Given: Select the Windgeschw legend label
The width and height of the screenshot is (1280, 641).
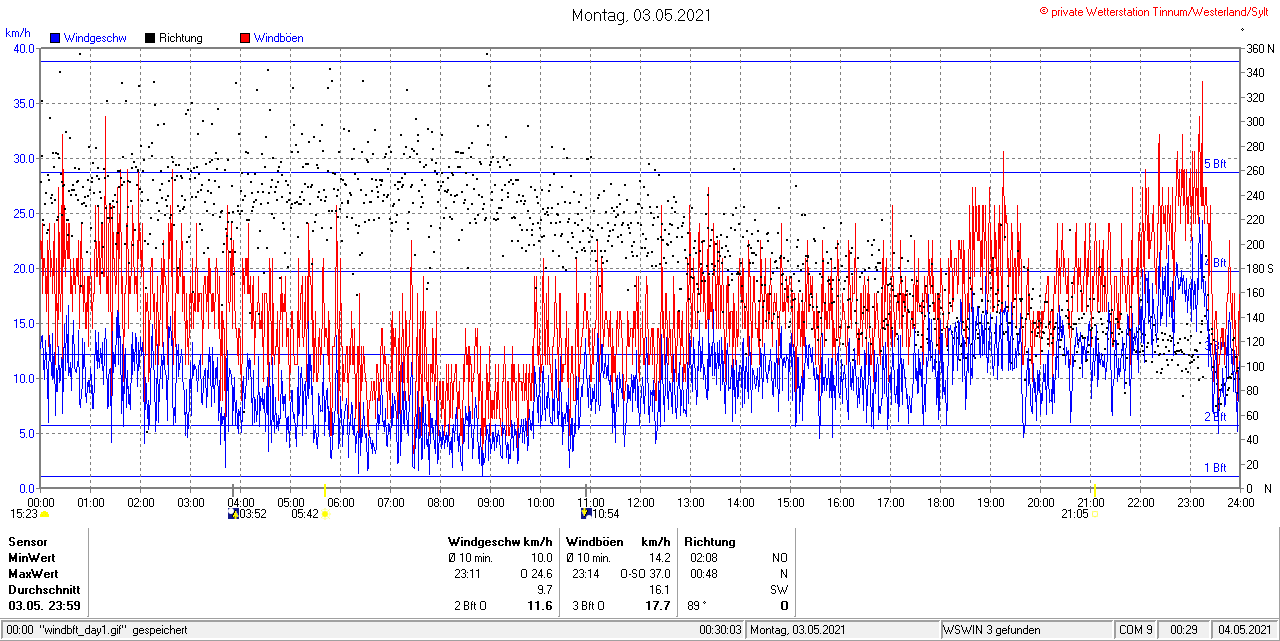Looking at the screenshot, I should tap(95, 38).
